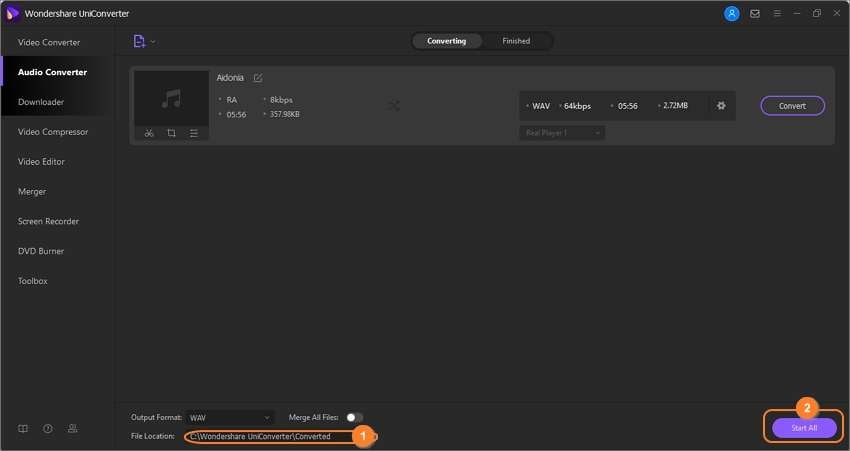Switch to the Finished tab
This screenshot has height=451, width=850.
click(x=516, y=41)
